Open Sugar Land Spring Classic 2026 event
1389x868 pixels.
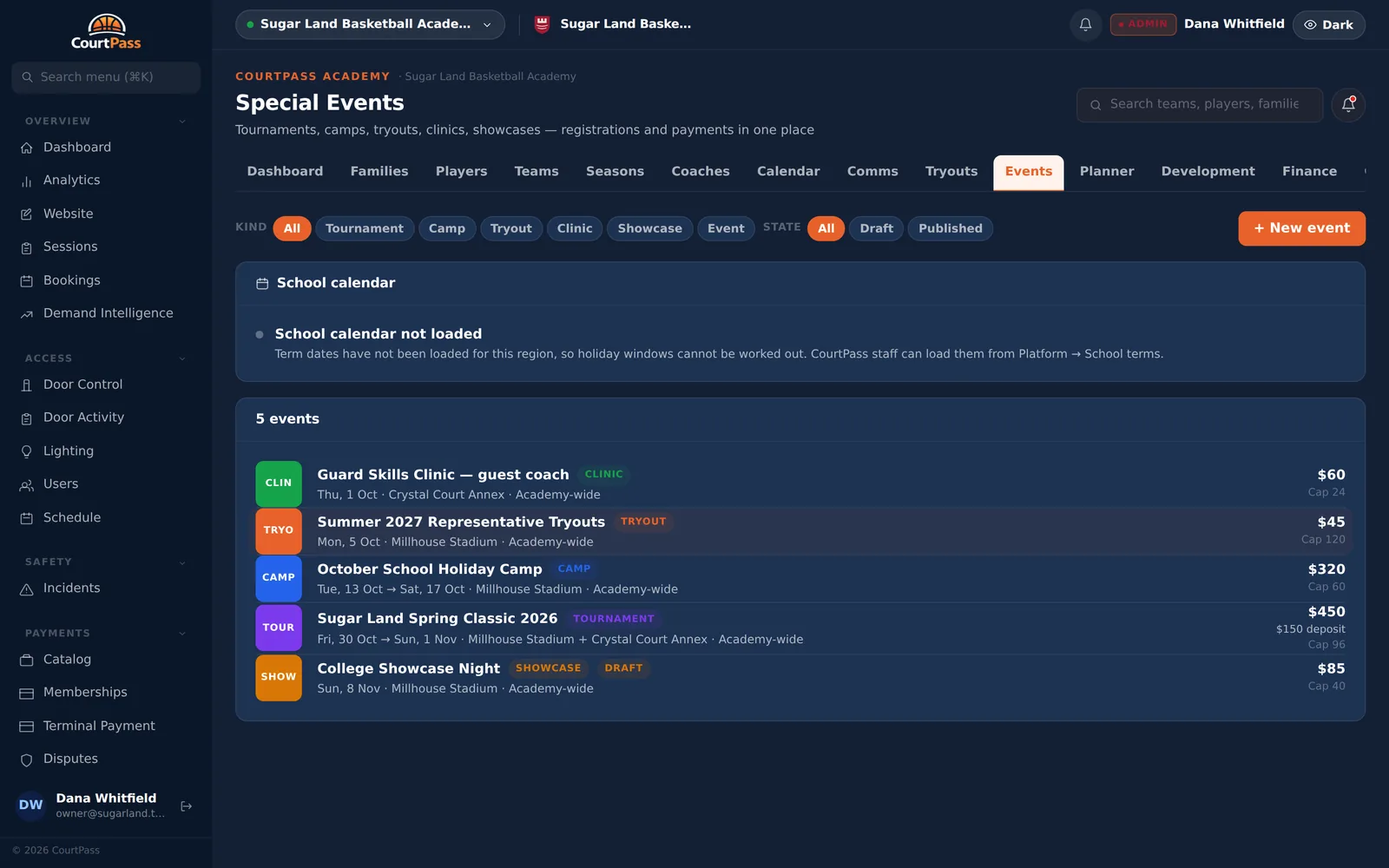800,628
